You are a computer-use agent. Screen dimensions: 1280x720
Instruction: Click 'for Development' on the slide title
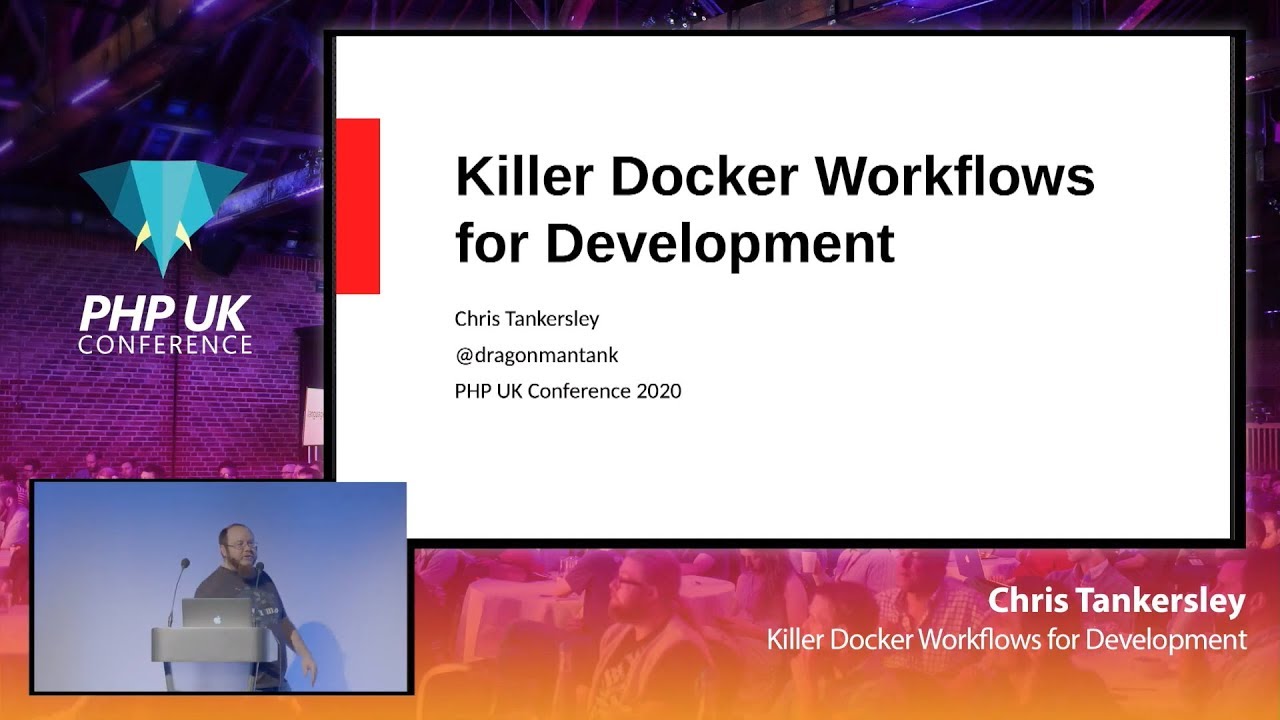click(675, 243)
